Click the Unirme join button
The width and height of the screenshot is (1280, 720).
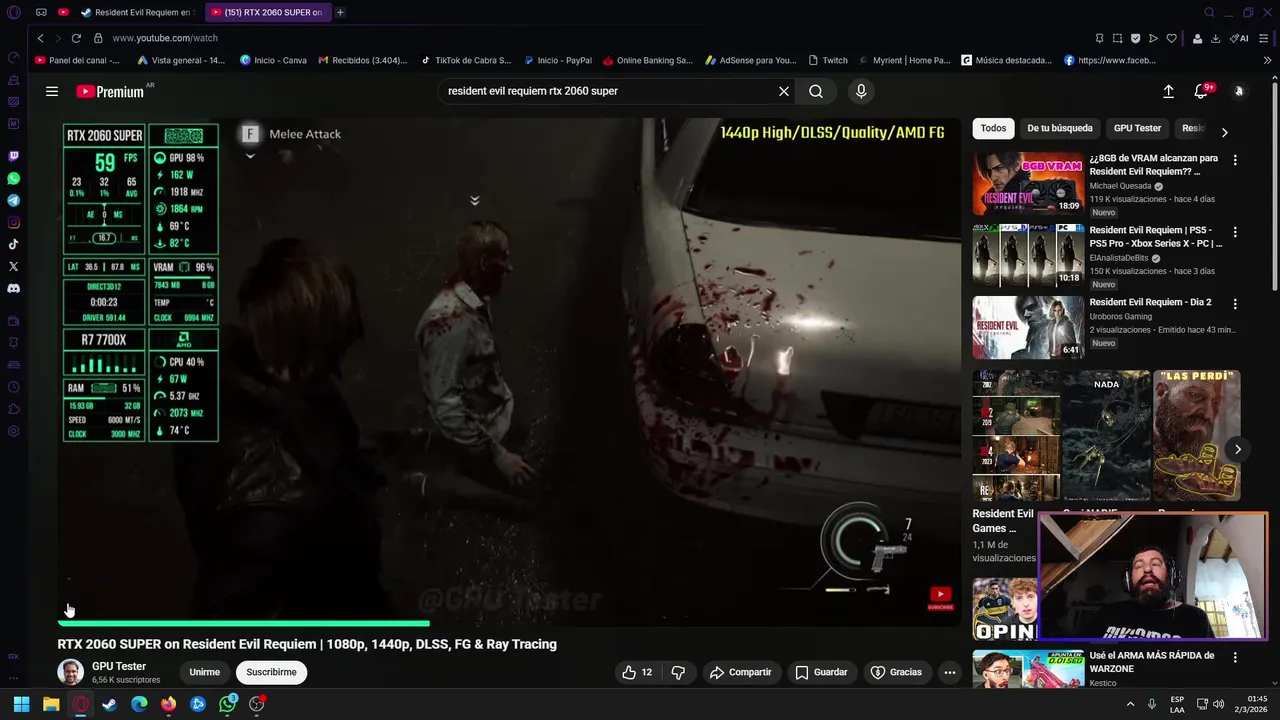tap(204, 672)
